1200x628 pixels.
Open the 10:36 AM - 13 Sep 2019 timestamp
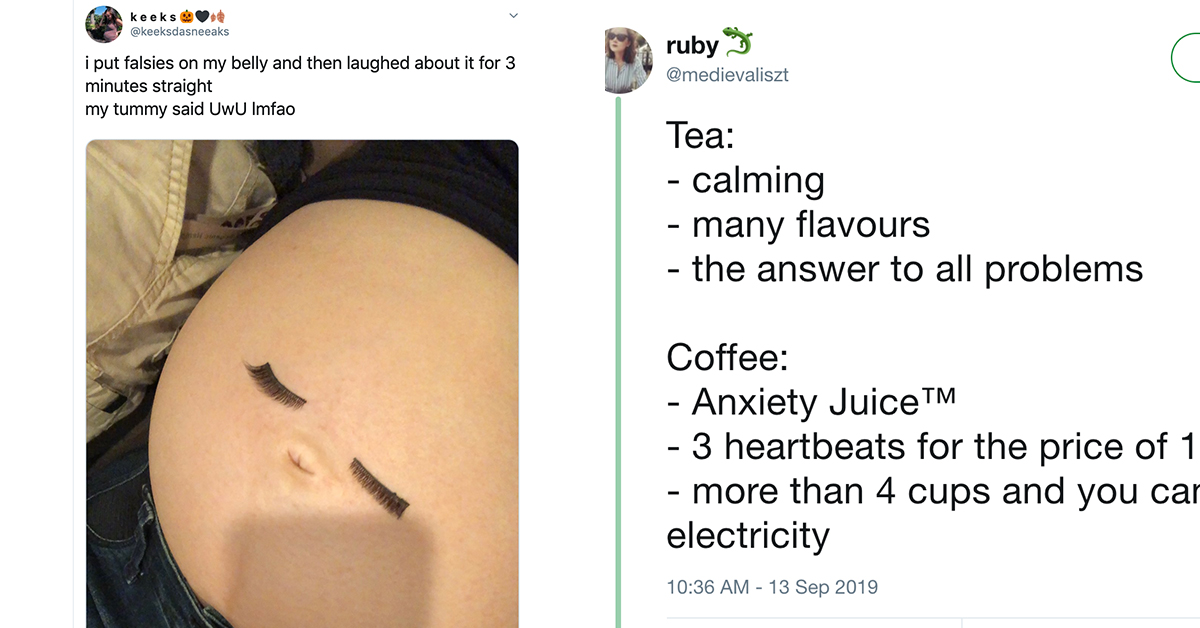point(772,587)
